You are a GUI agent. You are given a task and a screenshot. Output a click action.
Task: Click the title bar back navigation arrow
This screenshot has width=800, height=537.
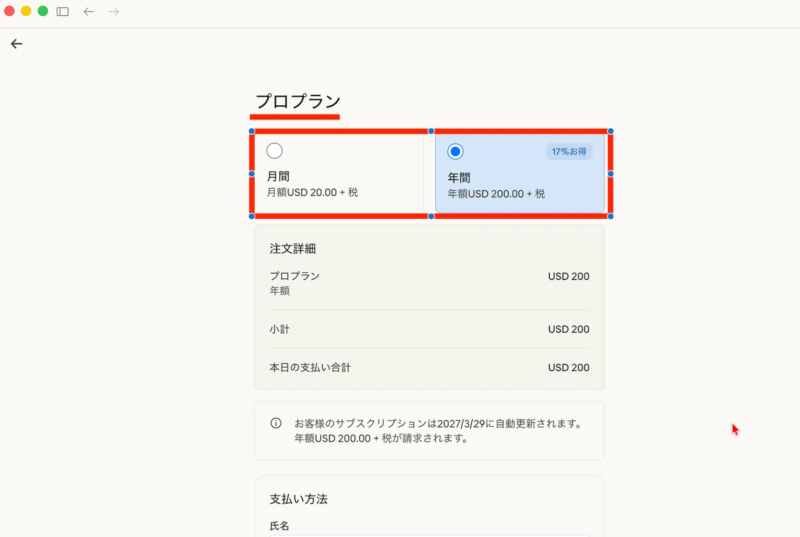(89, 11)
